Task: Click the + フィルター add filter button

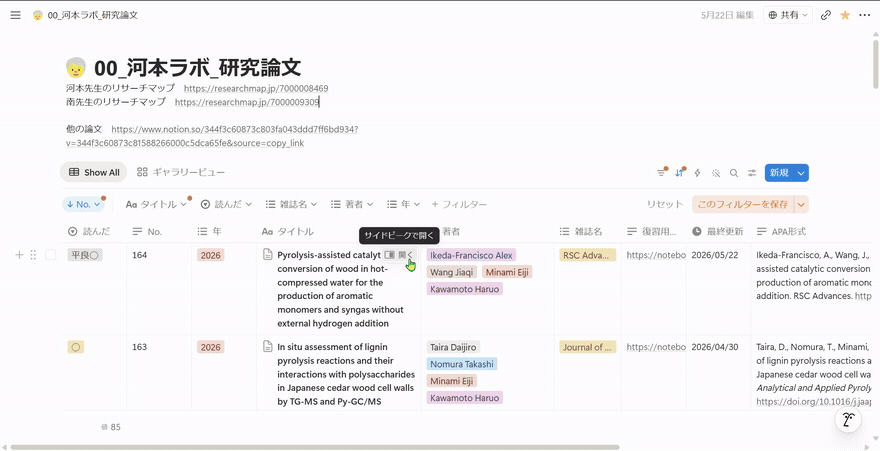Action: (459, 204)
